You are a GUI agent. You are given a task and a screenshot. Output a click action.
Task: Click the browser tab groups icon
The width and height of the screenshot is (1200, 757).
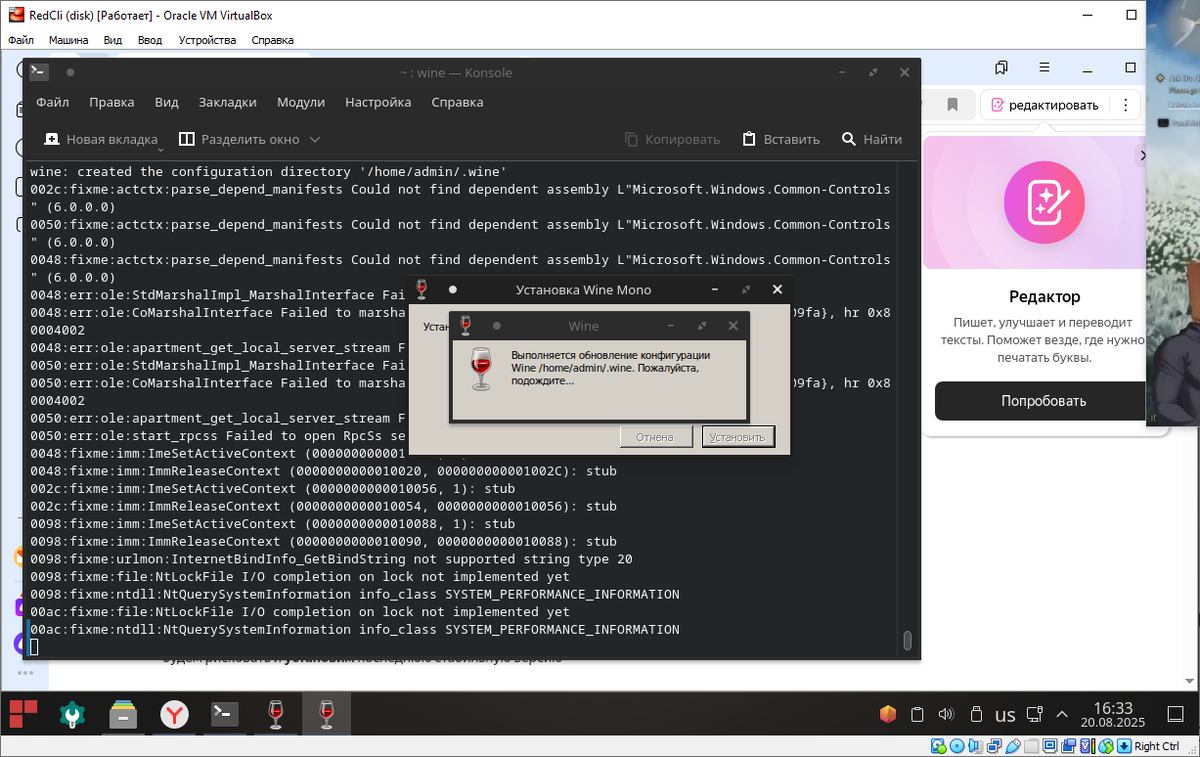tap(1001, 67)
